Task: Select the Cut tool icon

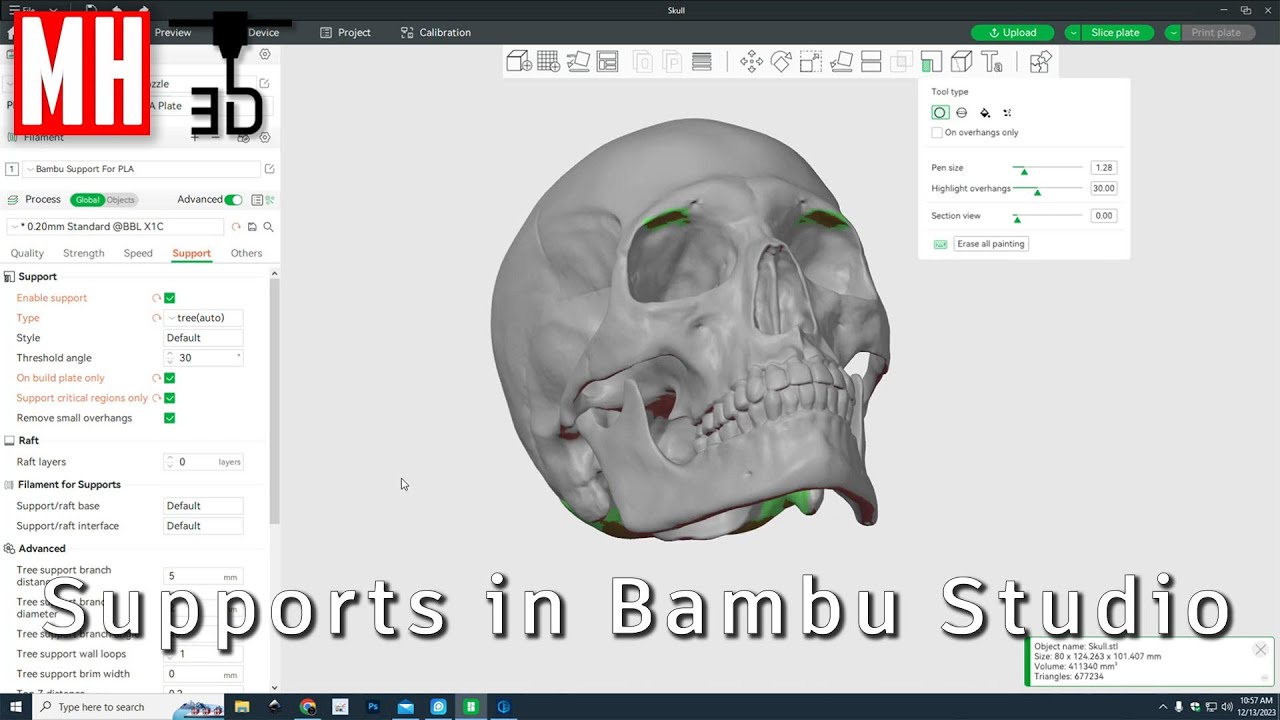Action: (x=871, y=62)
